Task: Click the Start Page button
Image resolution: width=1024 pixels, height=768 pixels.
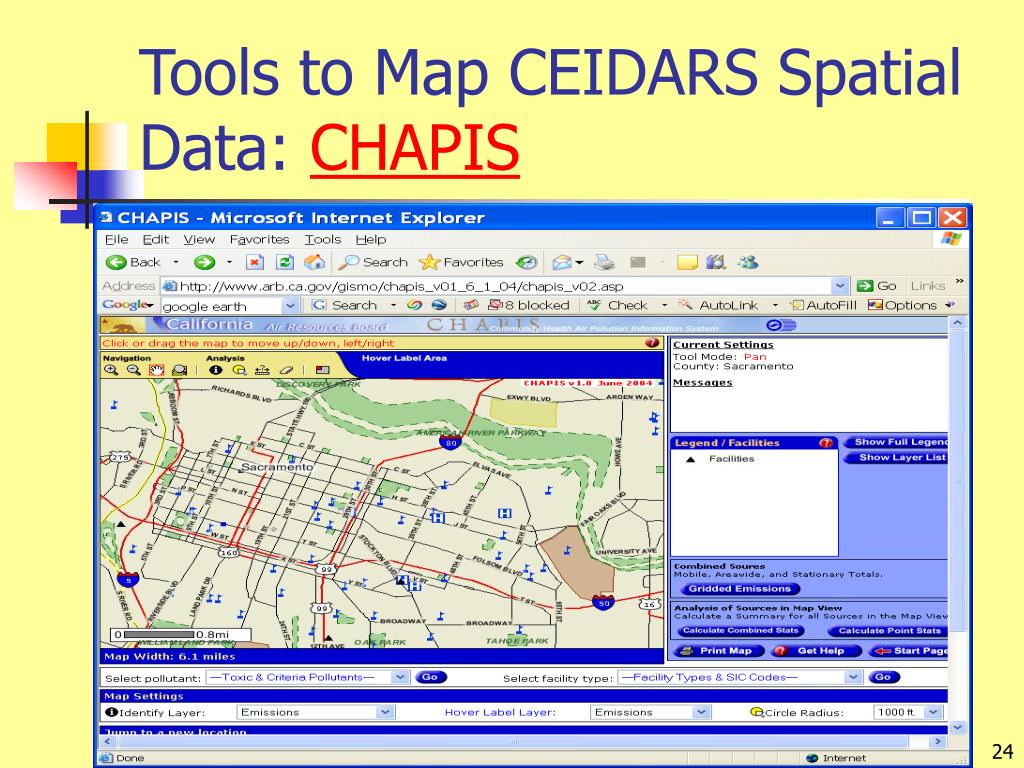Action: (x=908, y=650)
